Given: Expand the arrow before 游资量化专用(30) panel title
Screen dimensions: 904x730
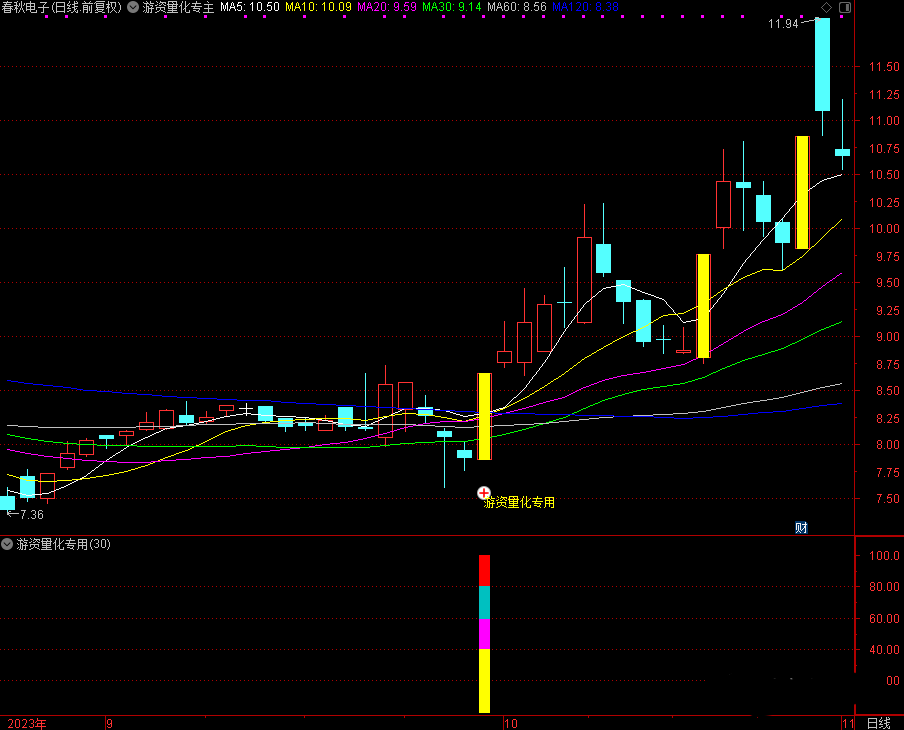Looking at the screenshot, I should [x=8, y=544].
